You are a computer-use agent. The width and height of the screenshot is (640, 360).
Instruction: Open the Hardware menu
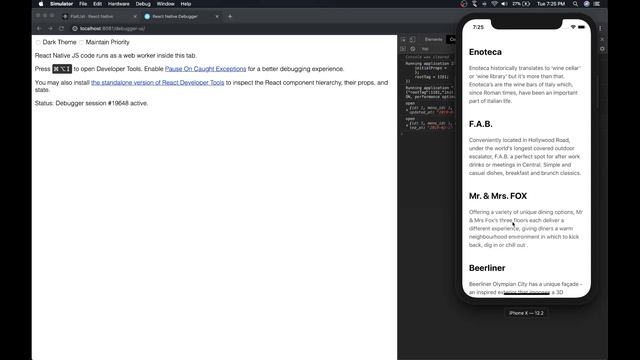point(118,4)
